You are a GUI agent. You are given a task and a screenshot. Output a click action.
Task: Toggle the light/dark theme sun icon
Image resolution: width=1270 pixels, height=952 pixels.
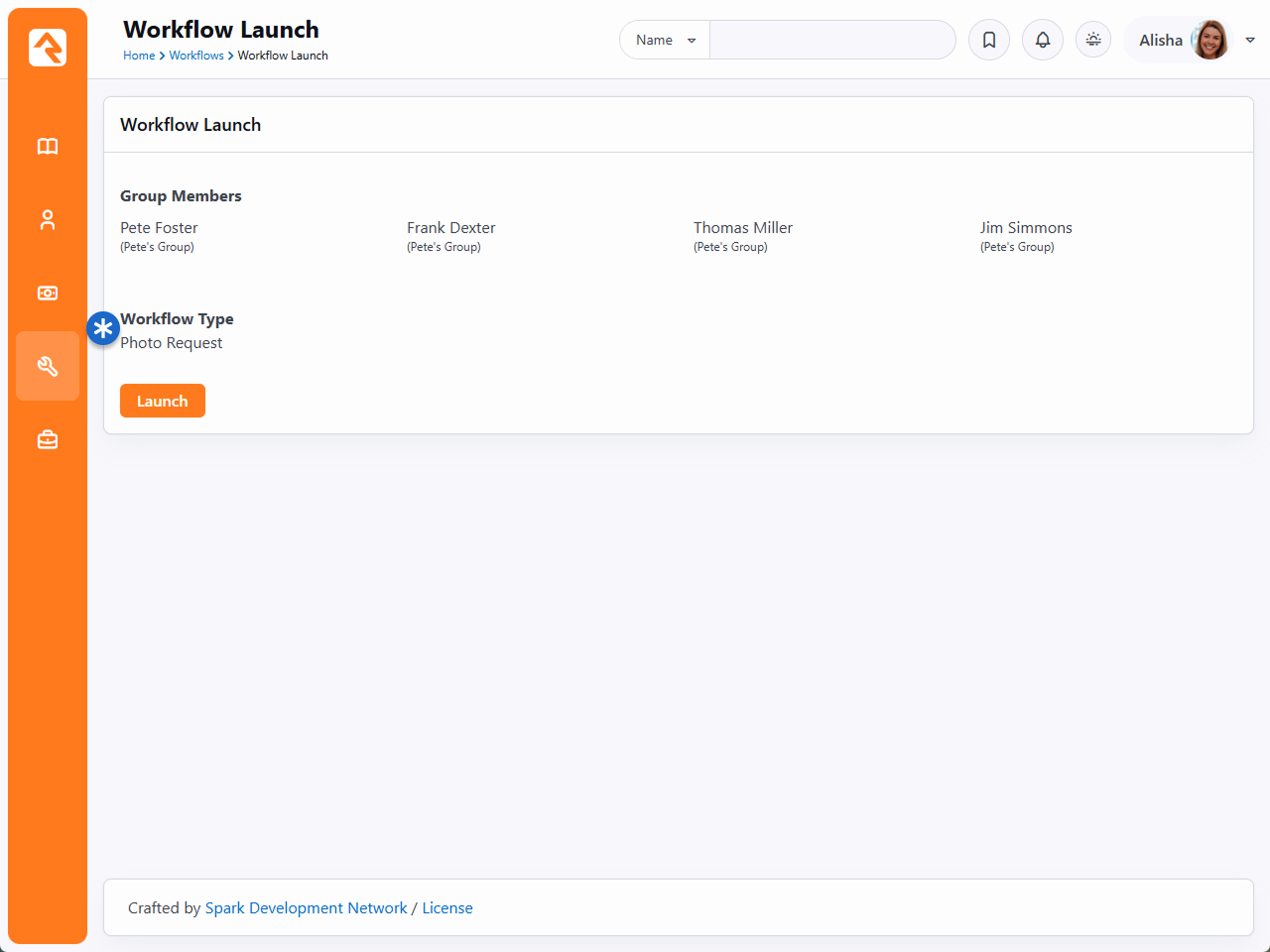pyautogui.click(x=1093, y=40)
